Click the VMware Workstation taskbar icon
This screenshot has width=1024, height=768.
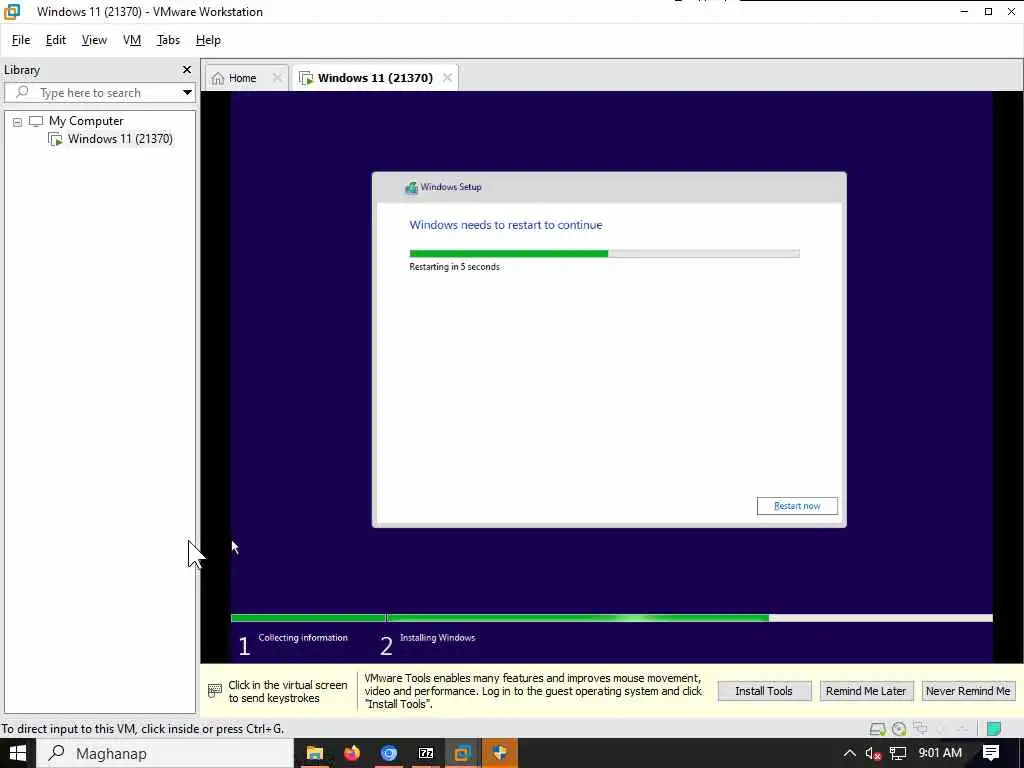(463, 753)
